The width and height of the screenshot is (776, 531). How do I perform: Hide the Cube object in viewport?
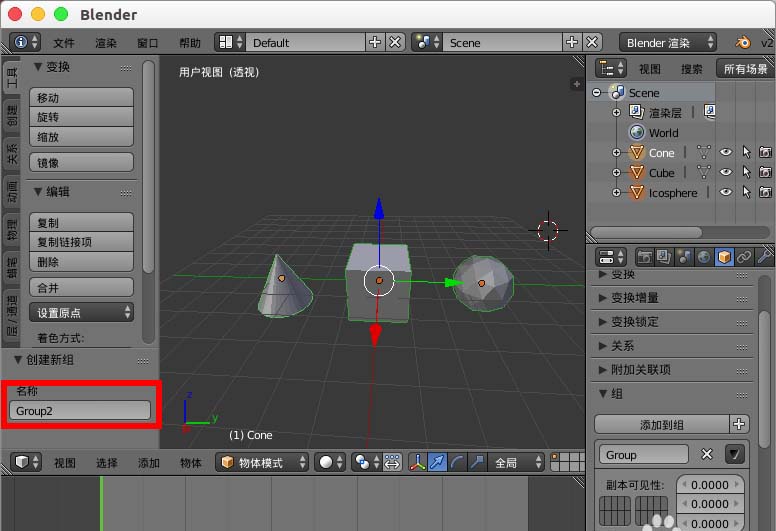tap(726, 172)
